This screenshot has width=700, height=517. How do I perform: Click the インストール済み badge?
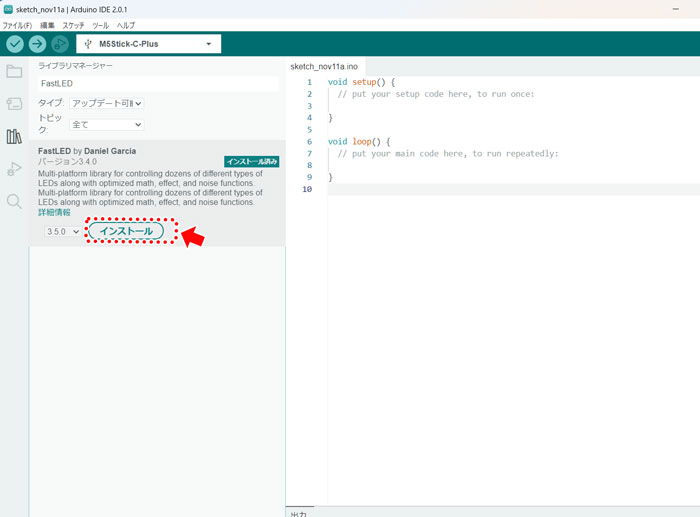[x=252, y=161]
